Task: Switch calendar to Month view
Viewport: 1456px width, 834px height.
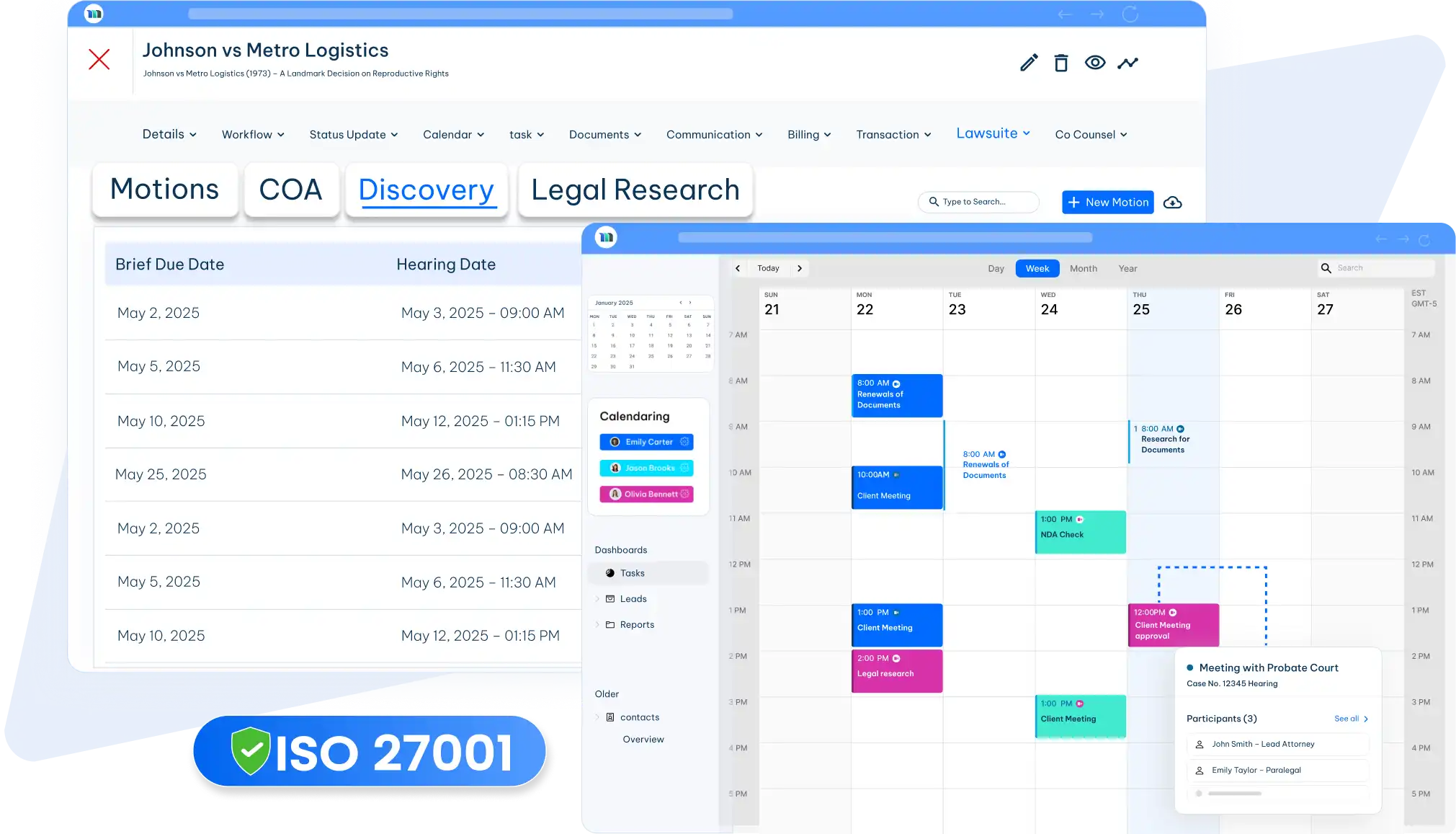Action: coord(1084,269)
